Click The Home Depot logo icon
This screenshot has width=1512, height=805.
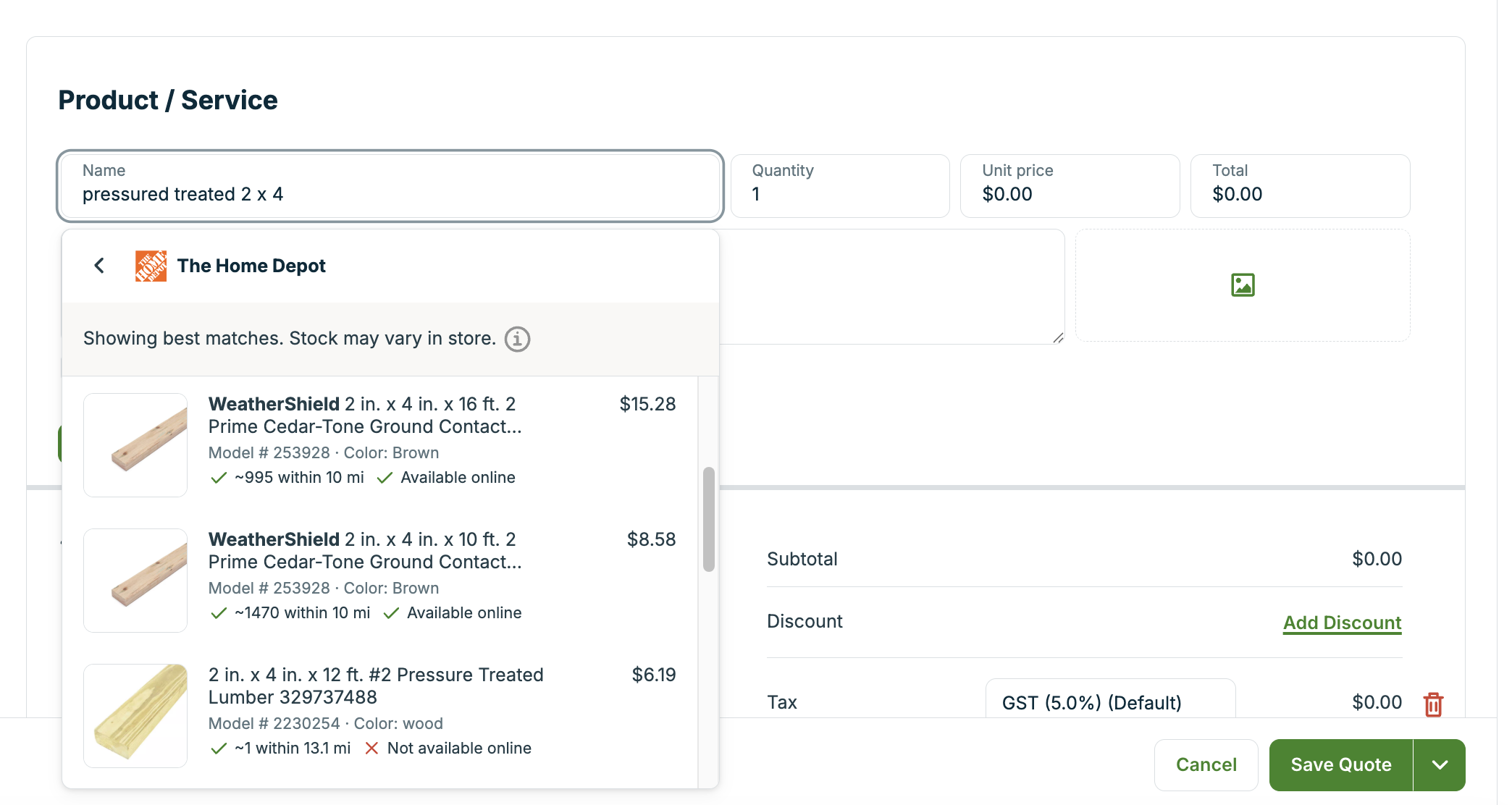coord(151,266)
